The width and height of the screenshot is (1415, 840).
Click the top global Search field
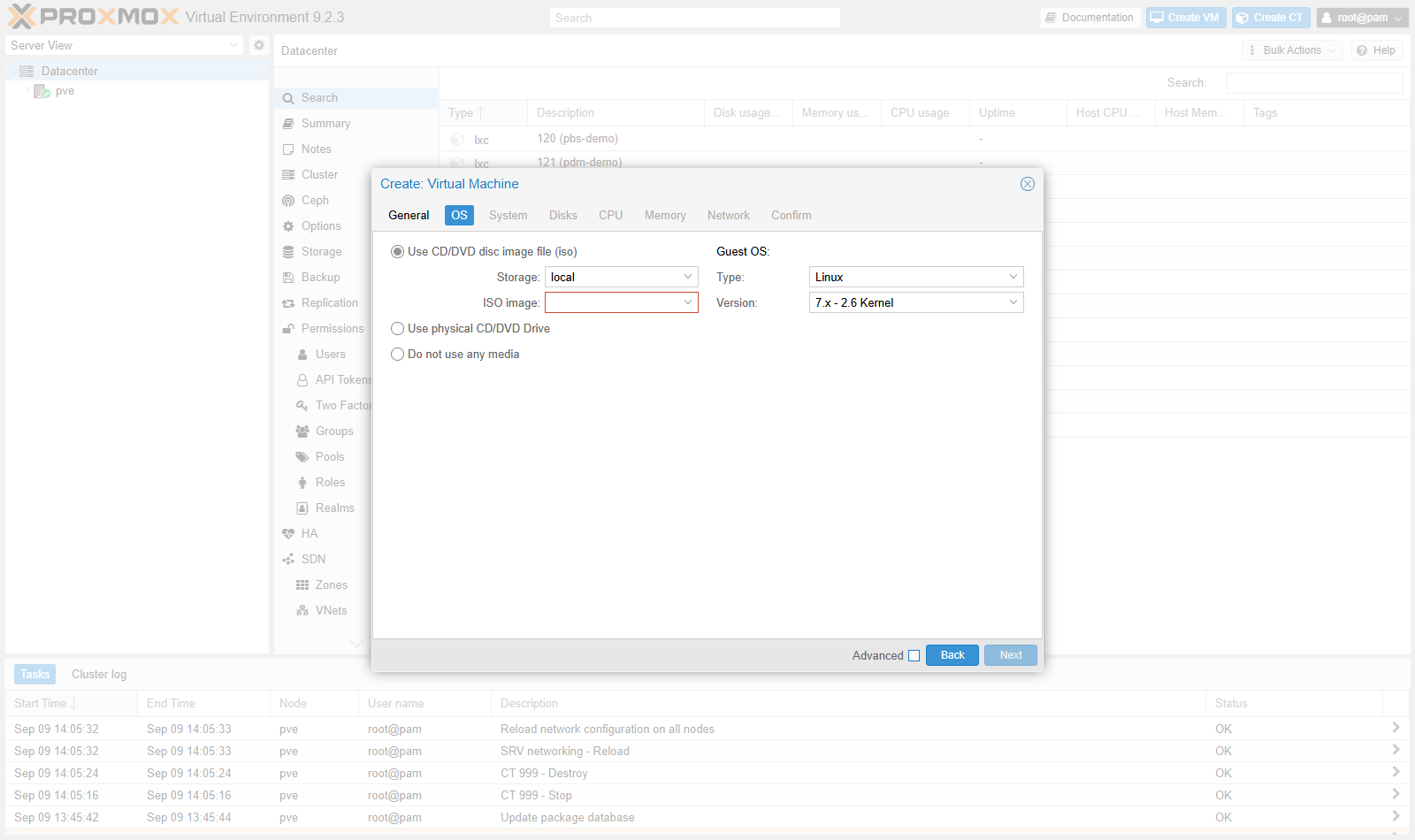[x=695, y=18]
